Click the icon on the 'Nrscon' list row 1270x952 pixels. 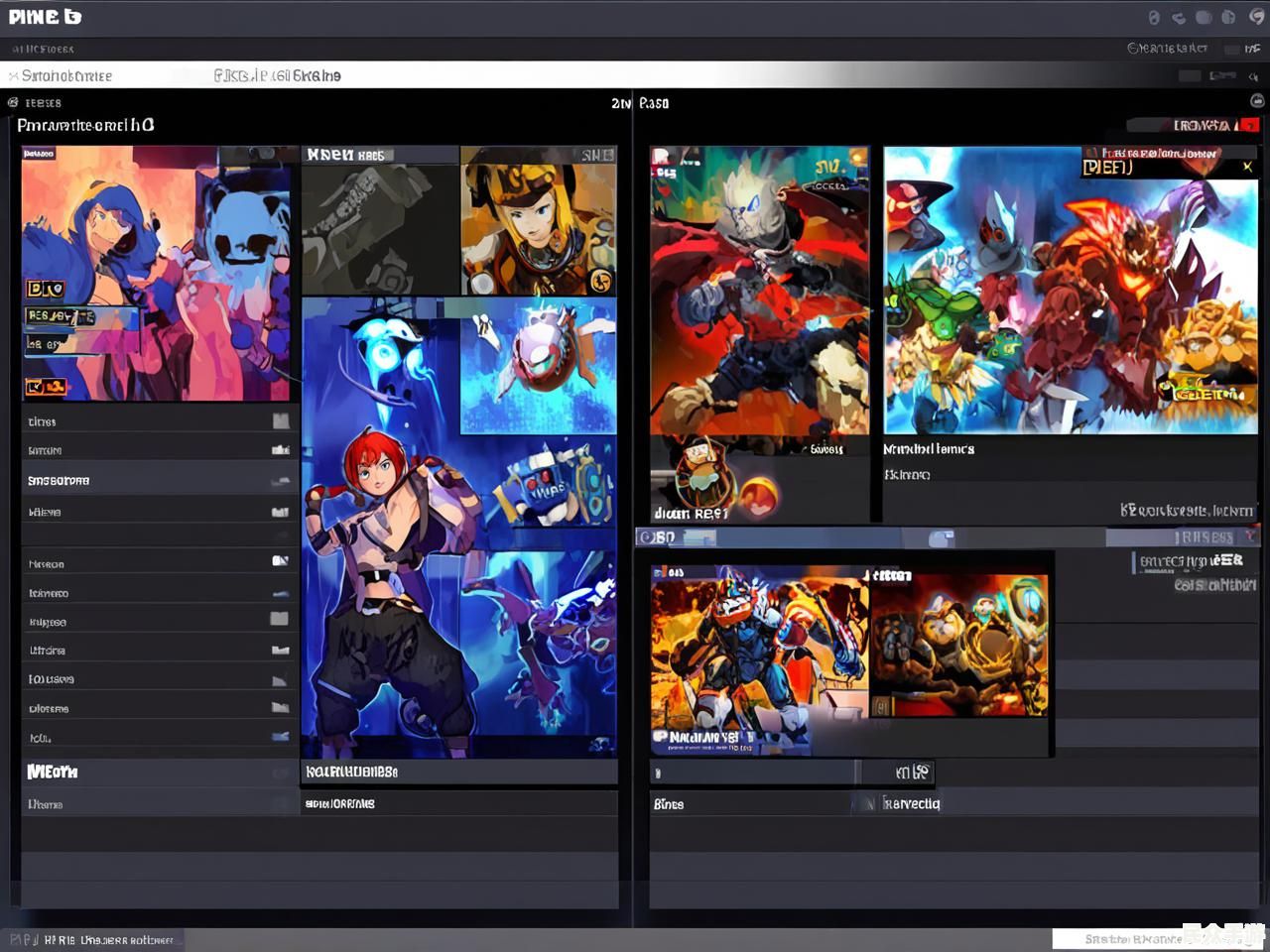tap(281, 561)
